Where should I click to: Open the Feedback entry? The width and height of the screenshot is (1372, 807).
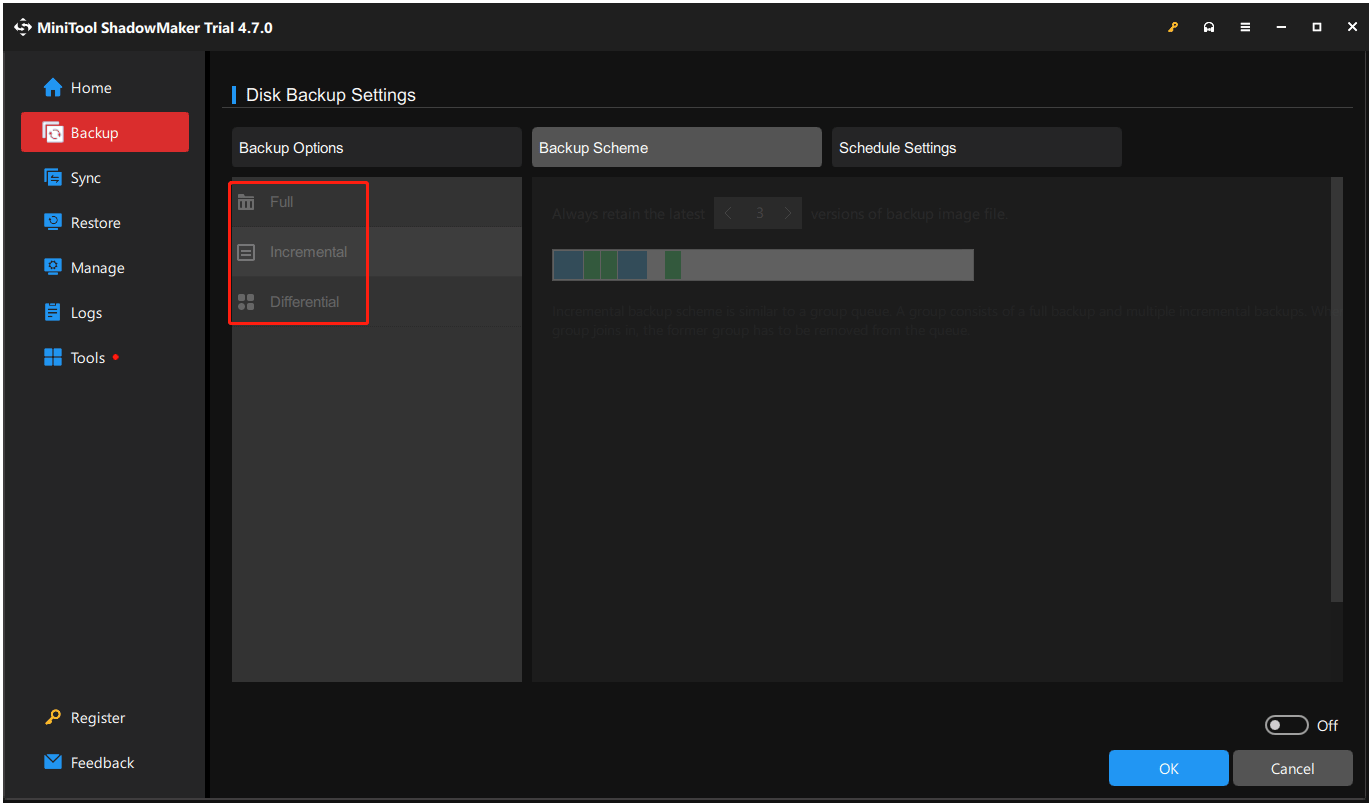[x=89, y=763]
